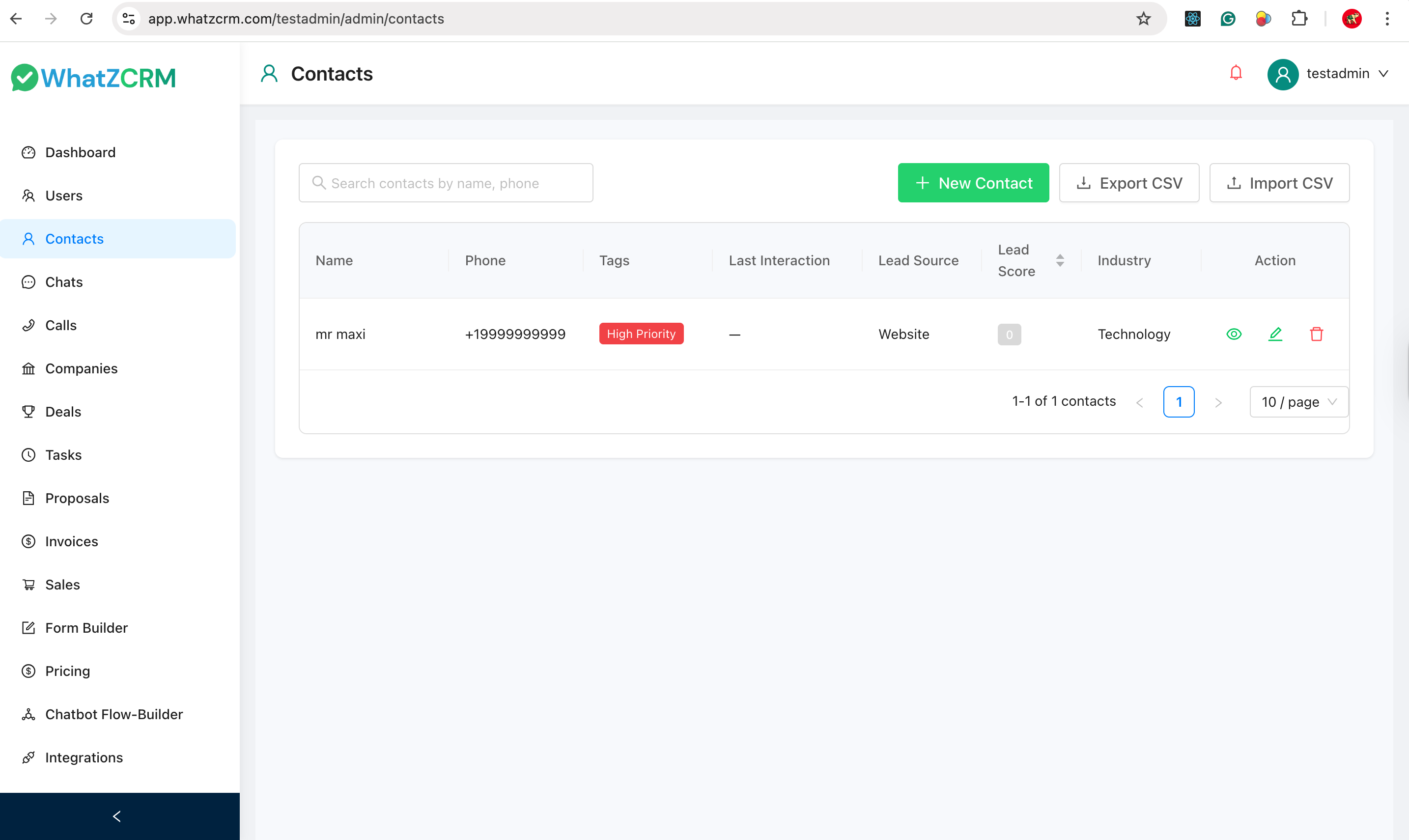Click the WhatZCRM logo
The width and height of the screenshot is (1409, 840).
(93, 78)
